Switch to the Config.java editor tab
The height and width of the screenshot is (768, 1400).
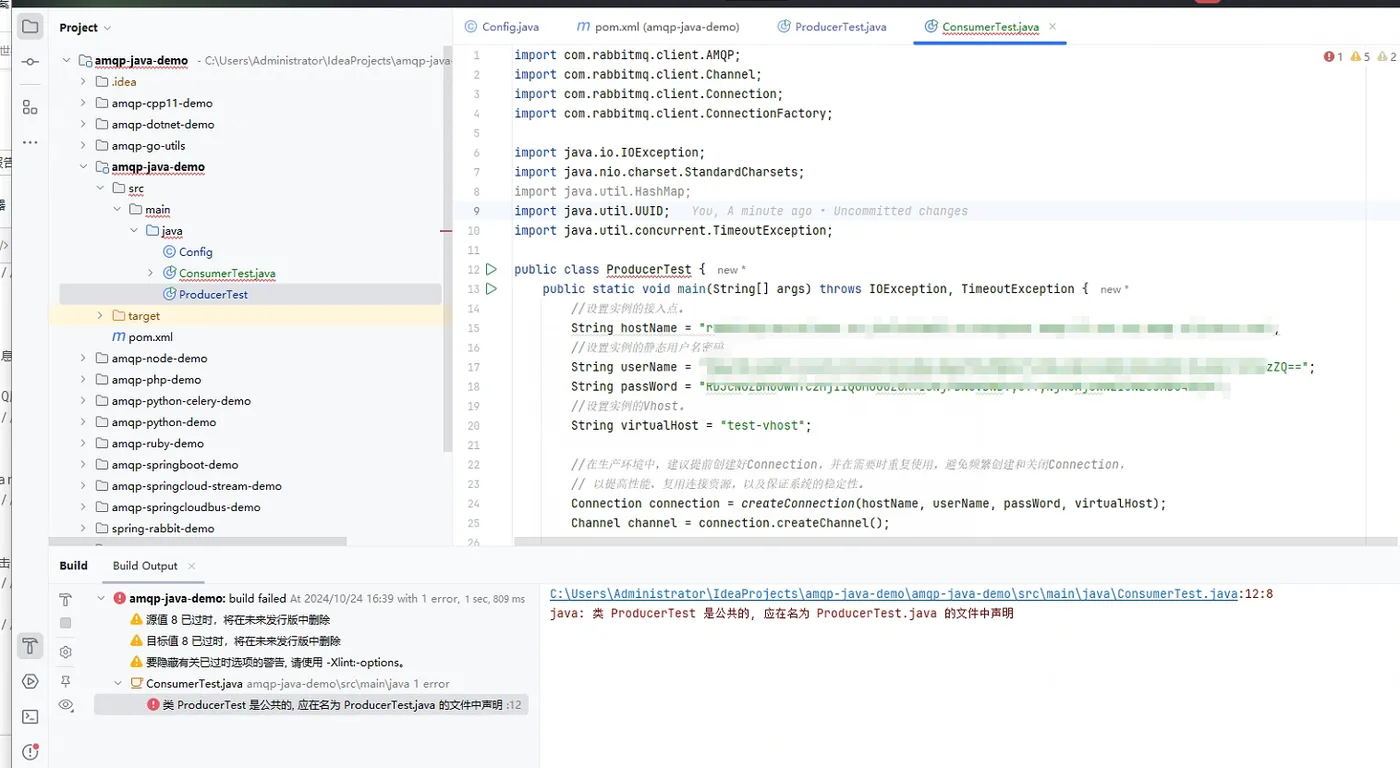point(501,27)
